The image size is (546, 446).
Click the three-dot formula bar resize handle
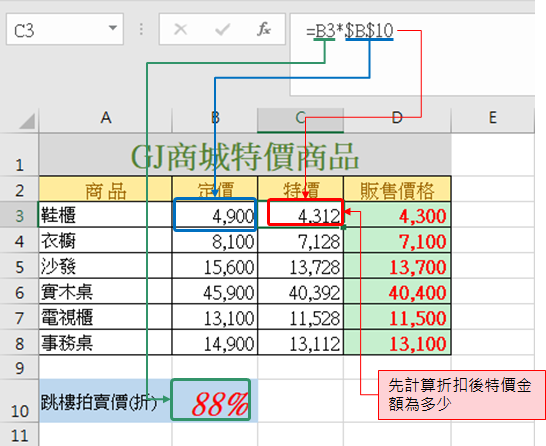click(x=141, y=29)
